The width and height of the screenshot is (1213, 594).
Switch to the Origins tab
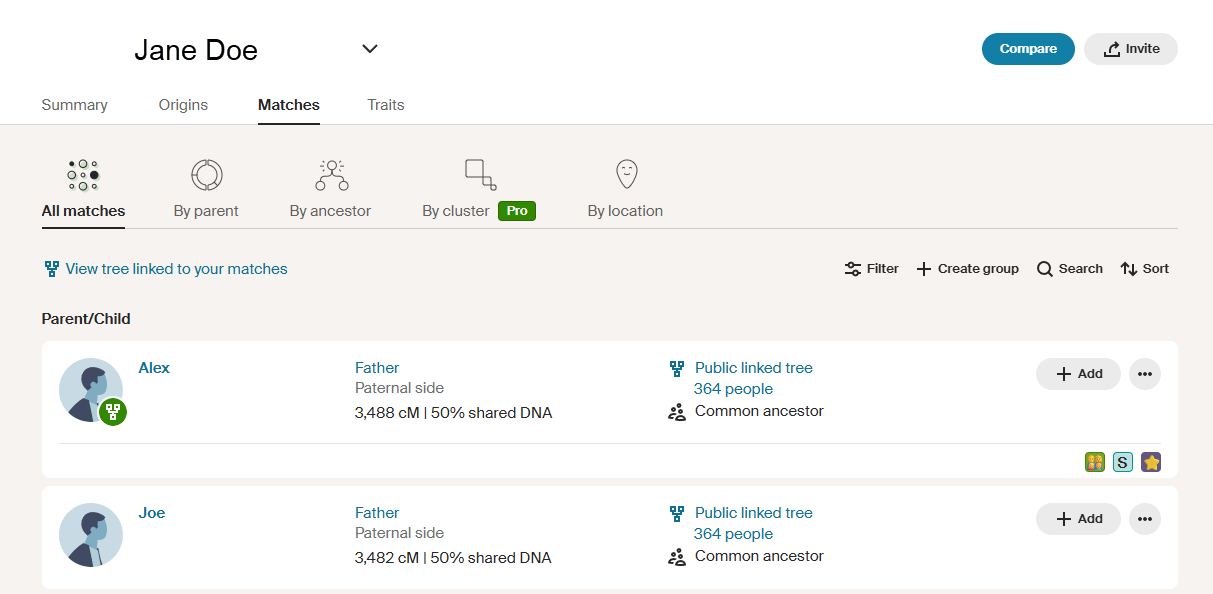coord(183,105)
